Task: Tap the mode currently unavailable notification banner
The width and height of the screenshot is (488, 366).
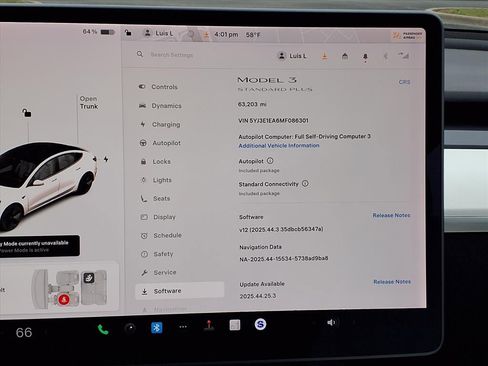Action: [39, 246]
